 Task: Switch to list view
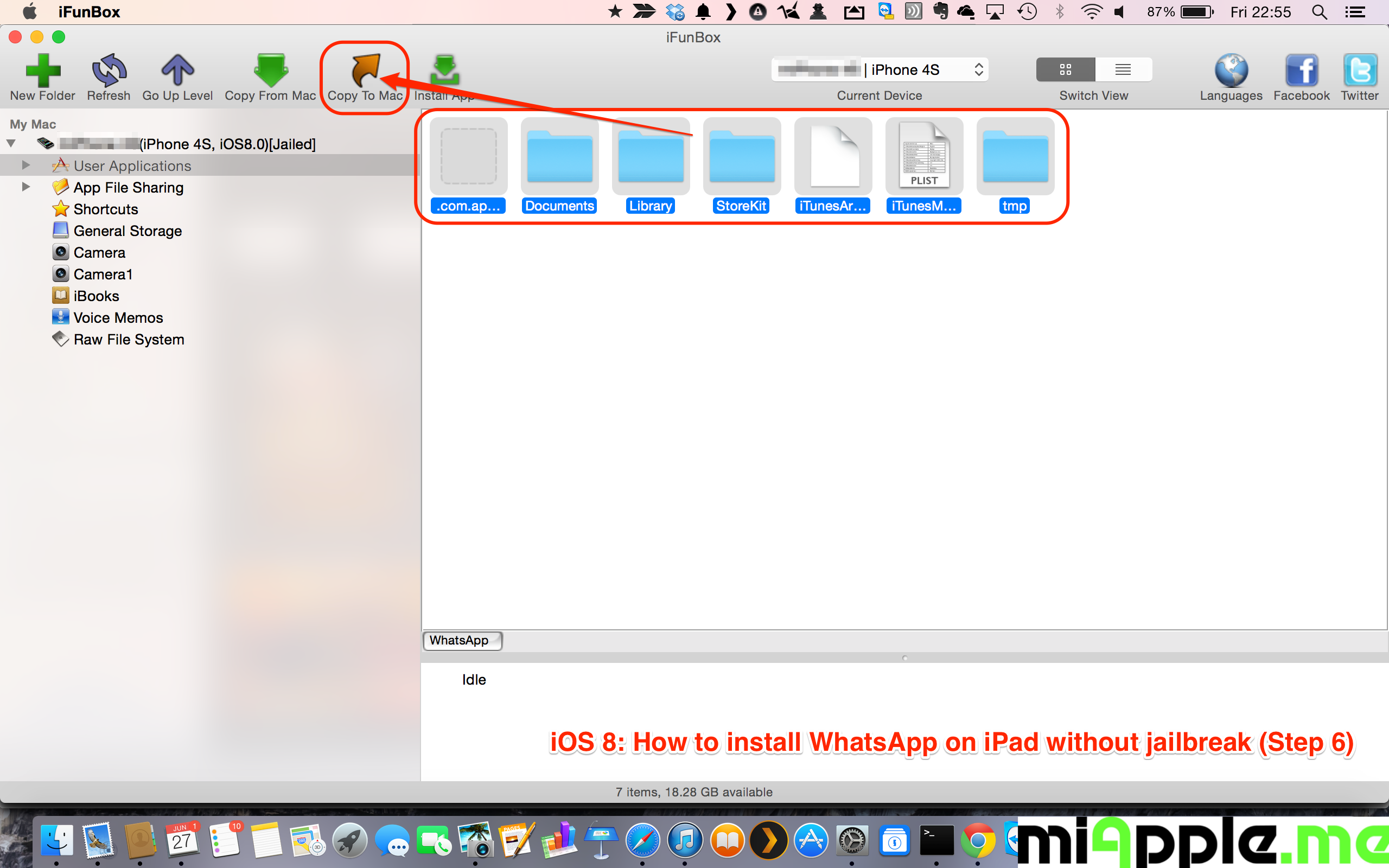coord(1123,69)
